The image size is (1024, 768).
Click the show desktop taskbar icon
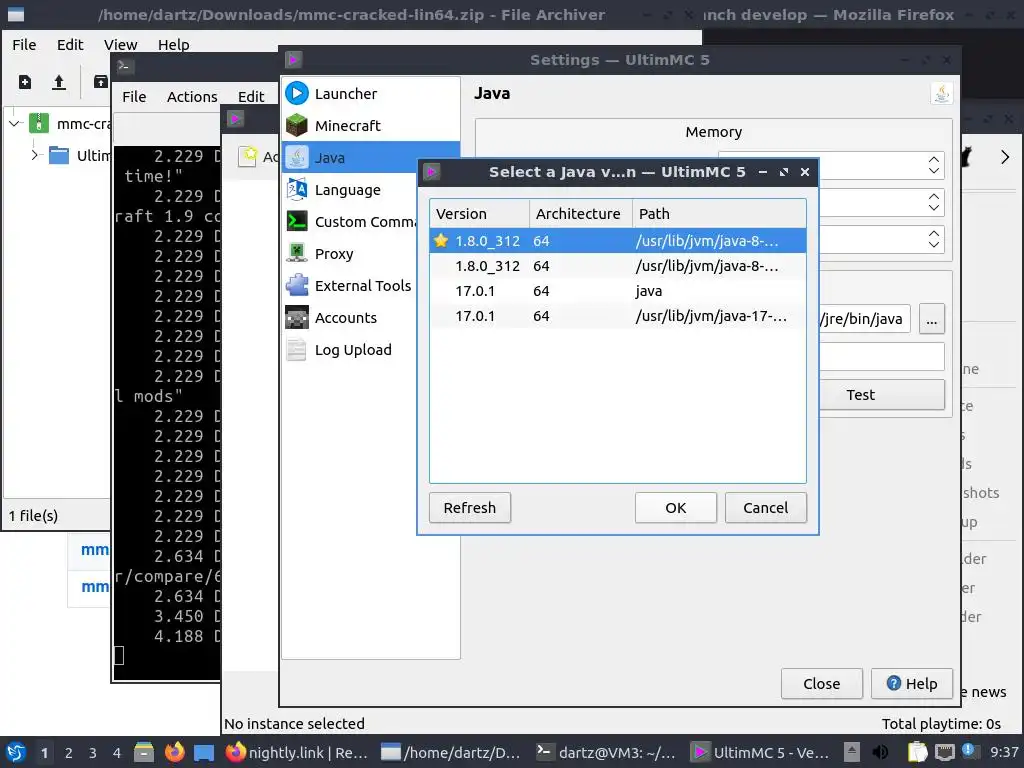pos(204,752)
